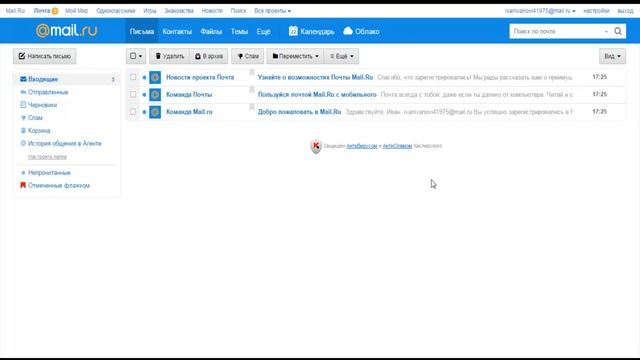Flag the Команда Почты message
Screen dimensions: 640x360
point(252,90)
